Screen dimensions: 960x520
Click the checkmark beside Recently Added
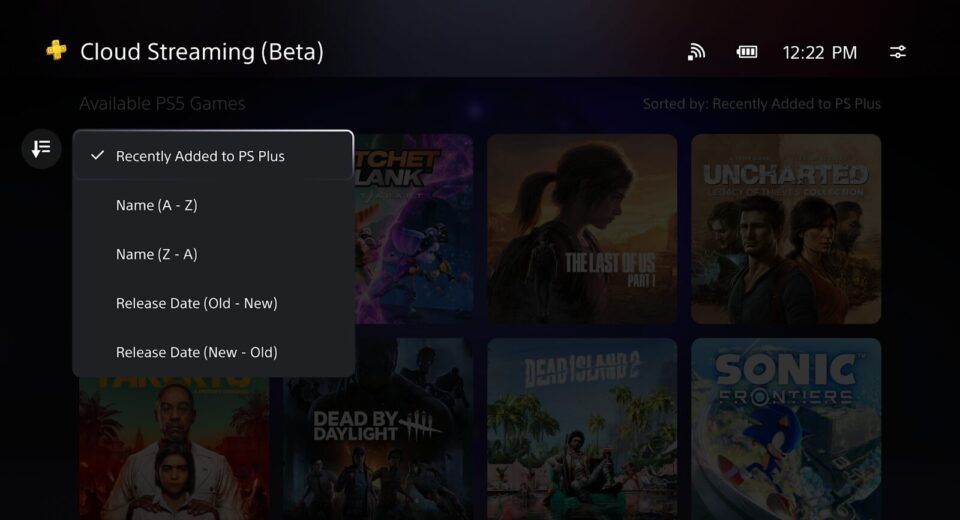click(97, 156)
